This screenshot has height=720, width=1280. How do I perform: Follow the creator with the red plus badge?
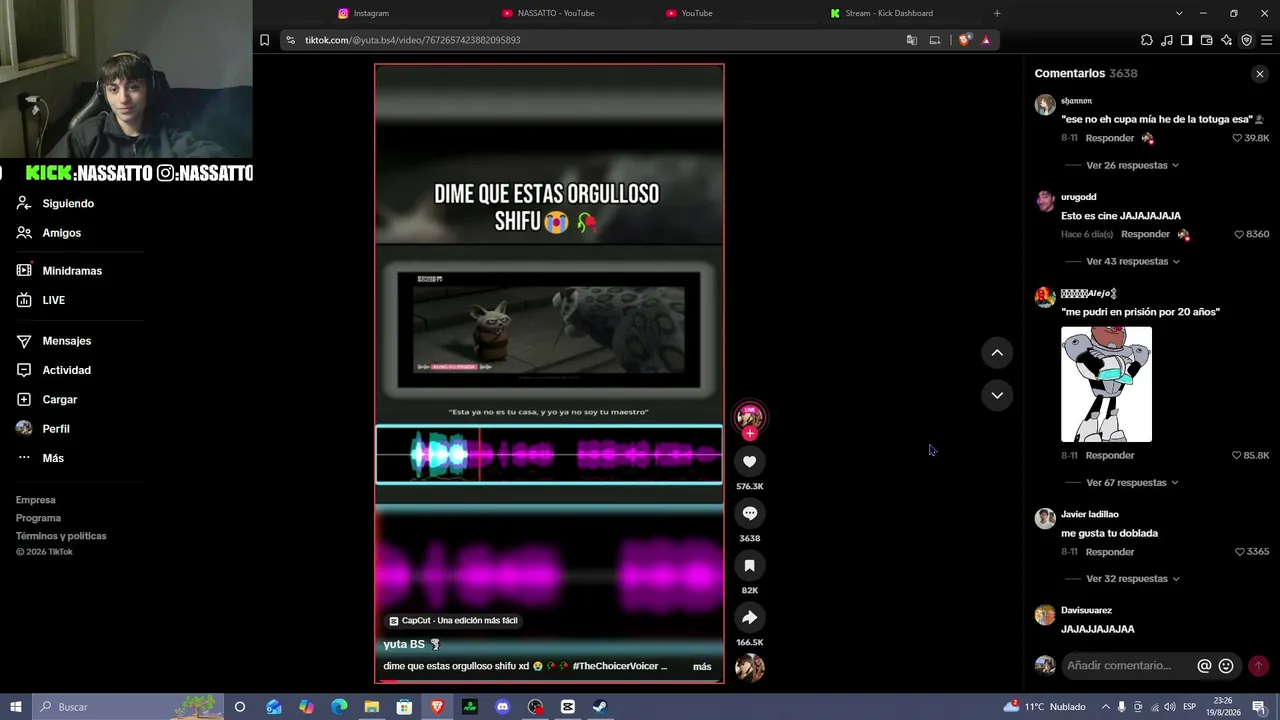click(x=749, y=434)
